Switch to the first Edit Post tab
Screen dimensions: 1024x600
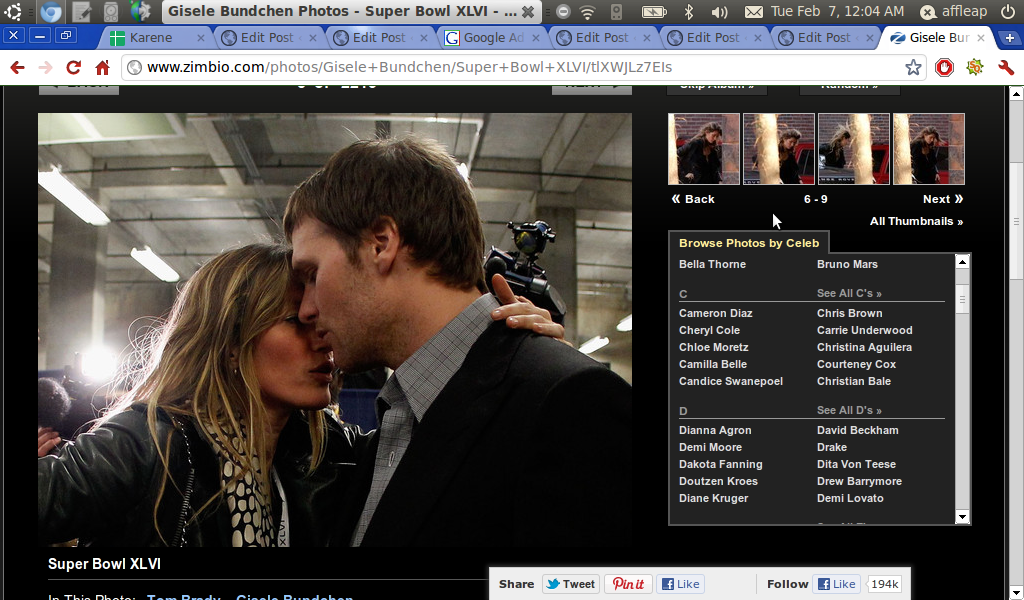pos(267,38)
